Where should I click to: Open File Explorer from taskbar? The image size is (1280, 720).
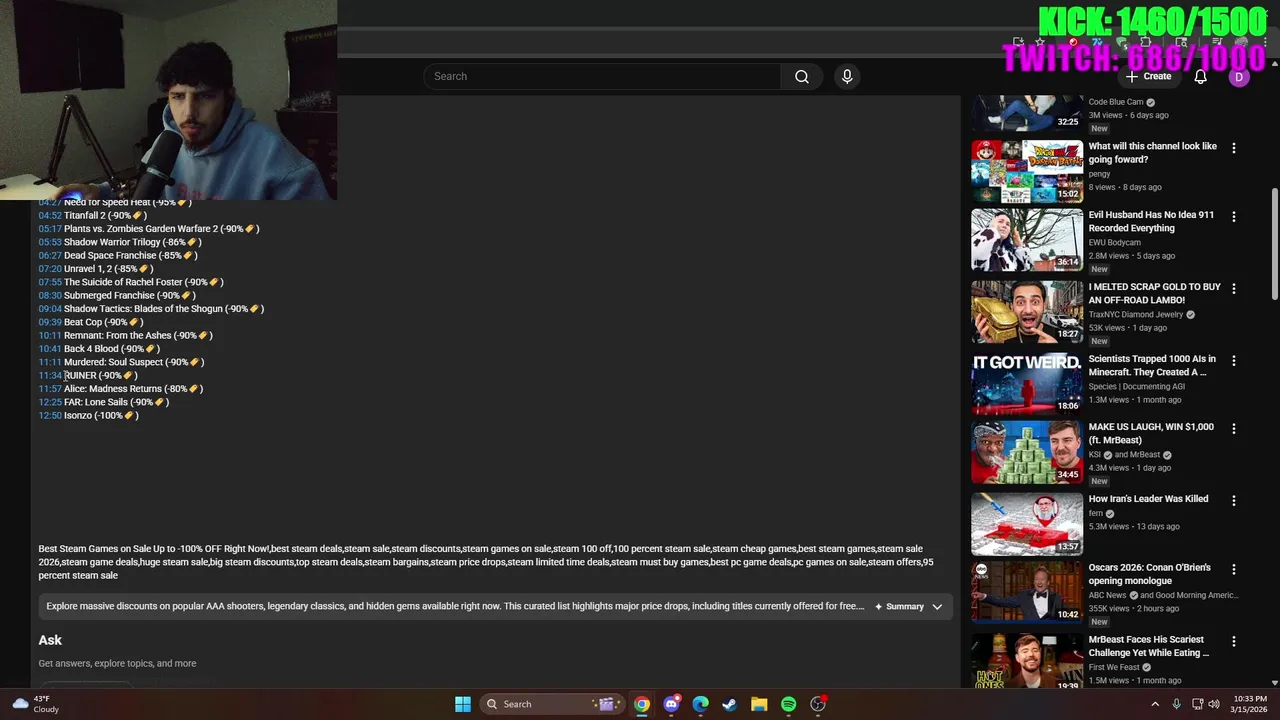point(759,704)
